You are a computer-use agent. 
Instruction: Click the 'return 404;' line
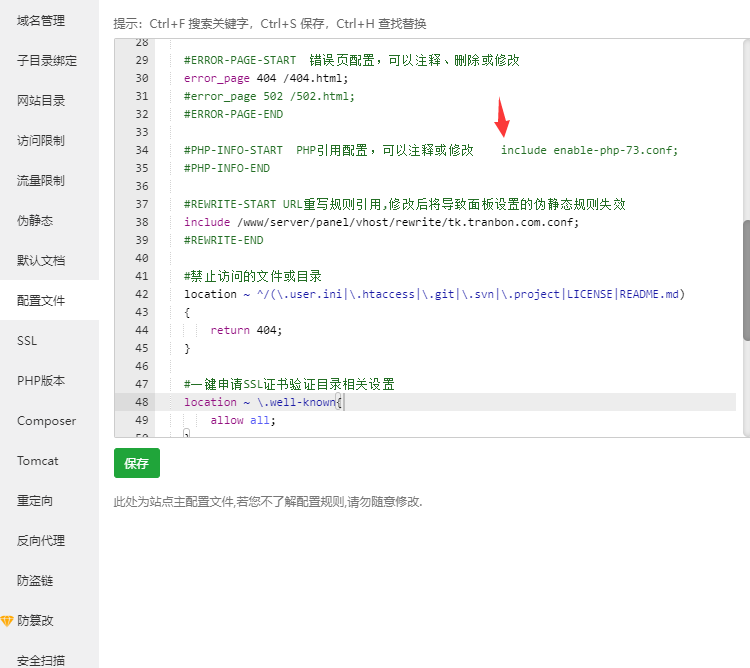tap(246, 330)
